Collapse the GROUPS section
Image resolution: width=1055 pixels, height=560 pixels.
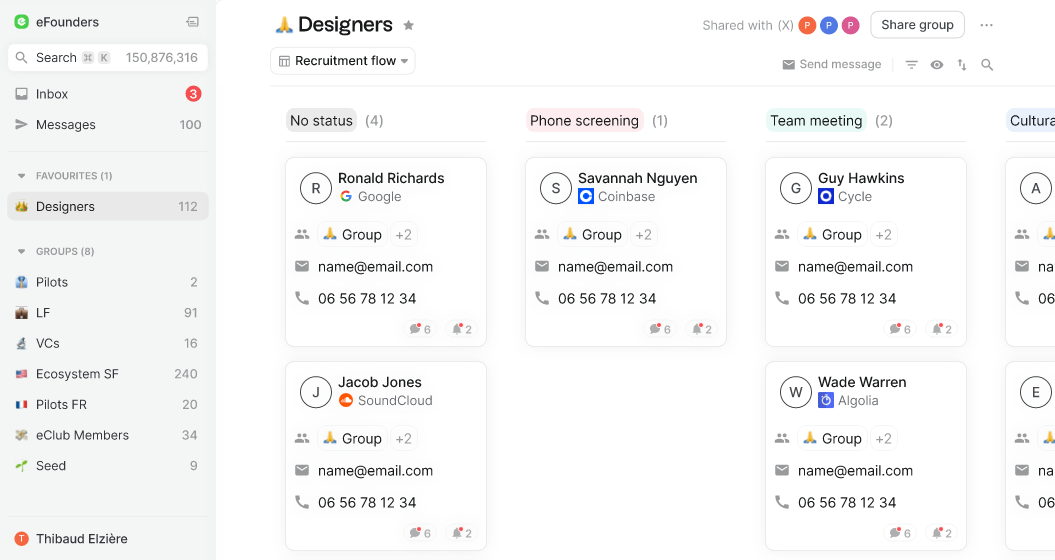[22, 251]
